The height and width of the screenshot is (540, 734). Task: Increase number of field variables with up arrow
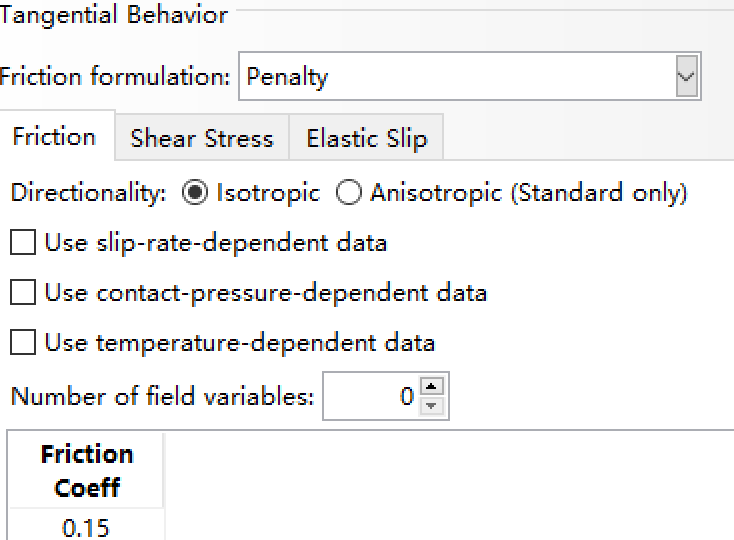431,387
